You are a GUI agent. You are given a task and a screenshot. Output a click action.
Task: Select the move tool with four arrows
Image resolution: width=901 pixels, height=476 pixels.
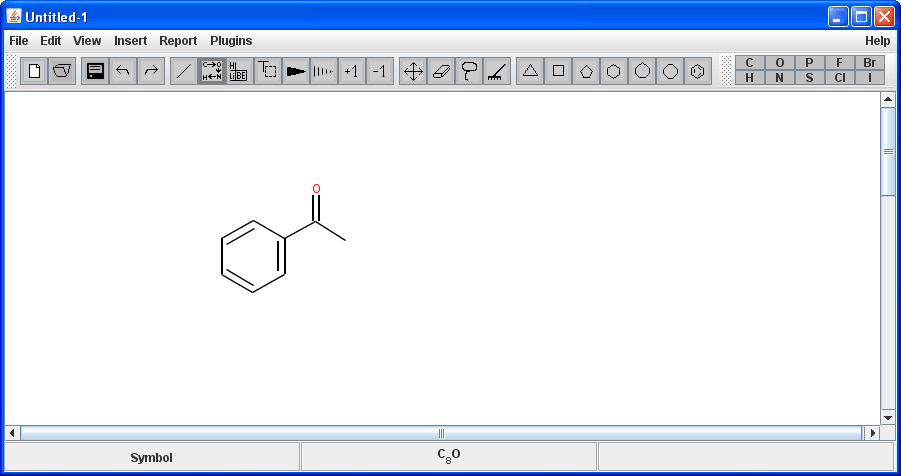tap(413, 71)
